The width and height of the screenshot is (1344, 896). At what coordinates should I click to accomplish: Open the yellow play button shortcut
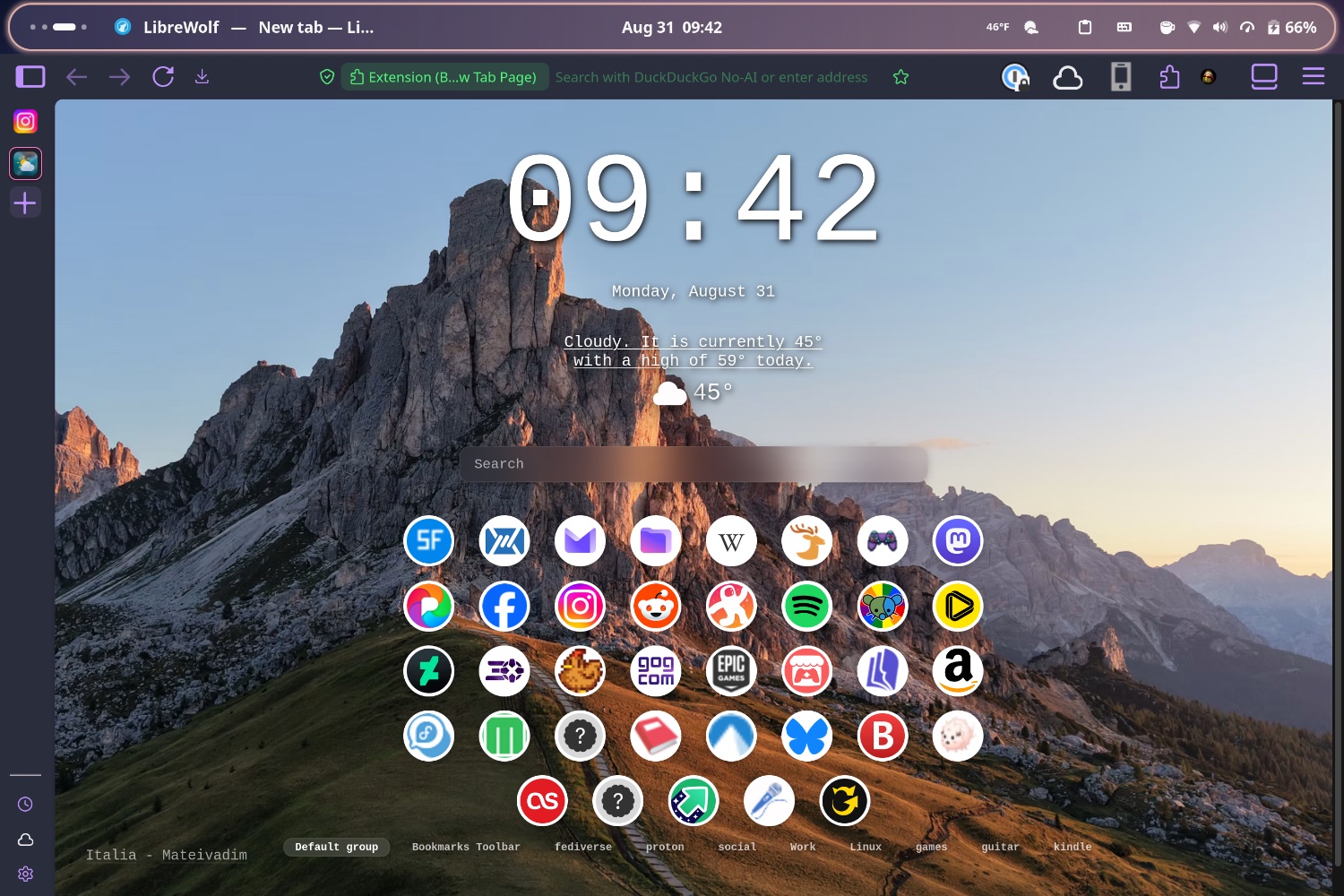tap(958, 607)
